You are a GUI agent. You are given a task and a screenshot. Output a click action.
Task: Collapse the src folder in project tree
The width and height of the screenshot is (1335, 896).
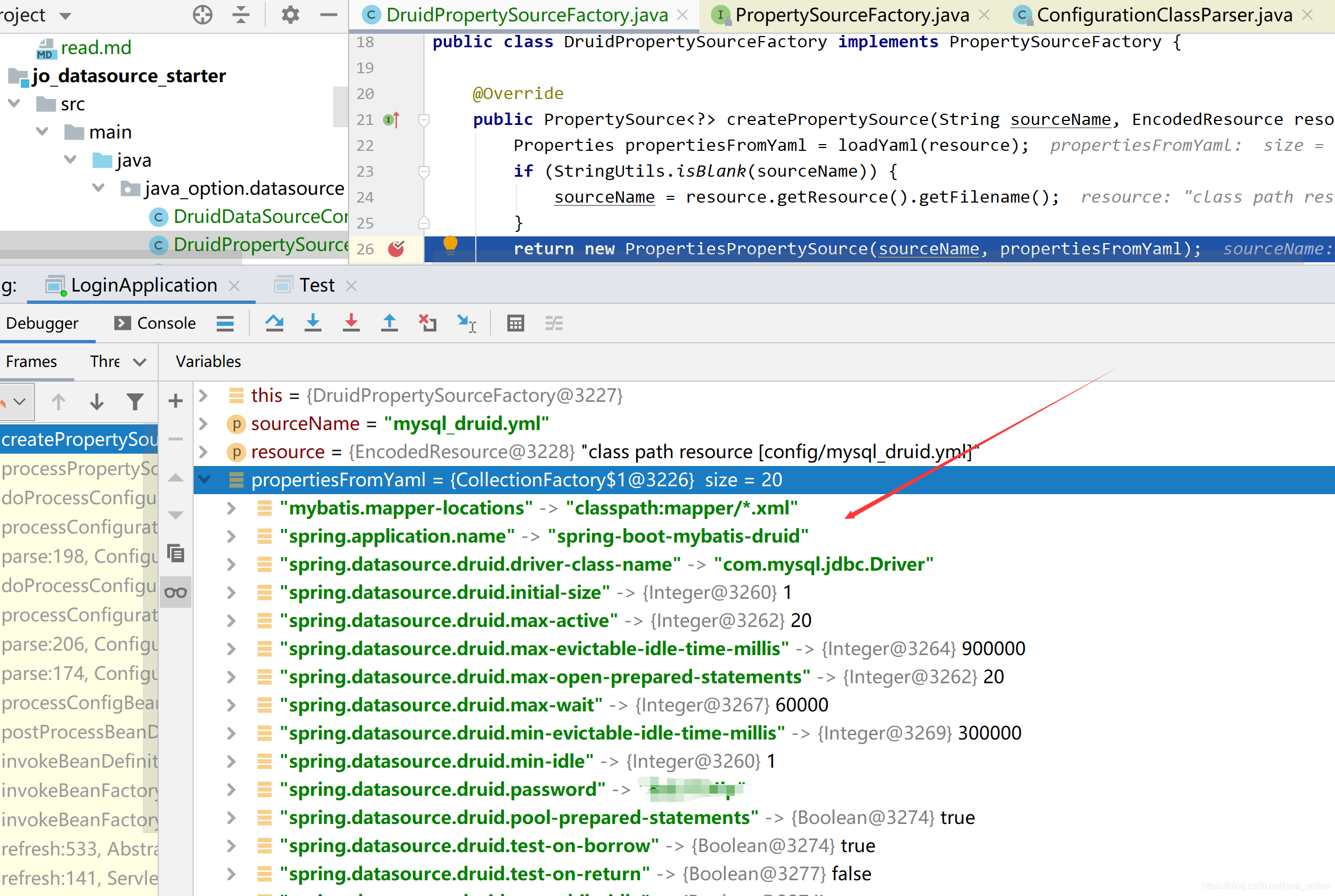(x=14, y=104)
